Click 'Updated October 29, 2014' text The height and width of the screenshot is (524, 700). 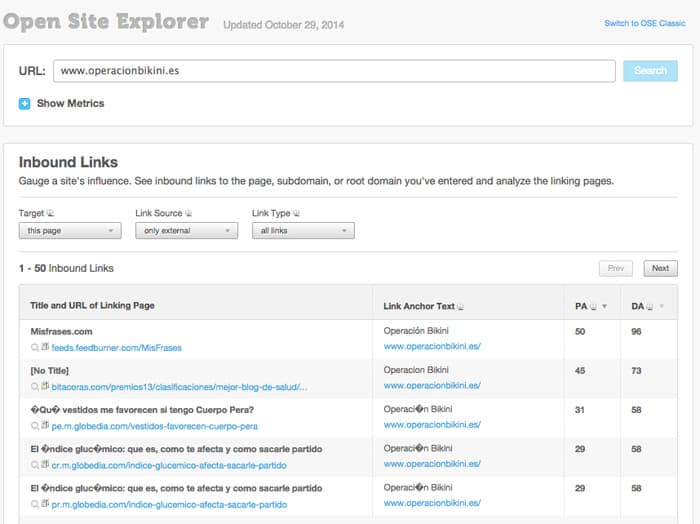(283, 25)
